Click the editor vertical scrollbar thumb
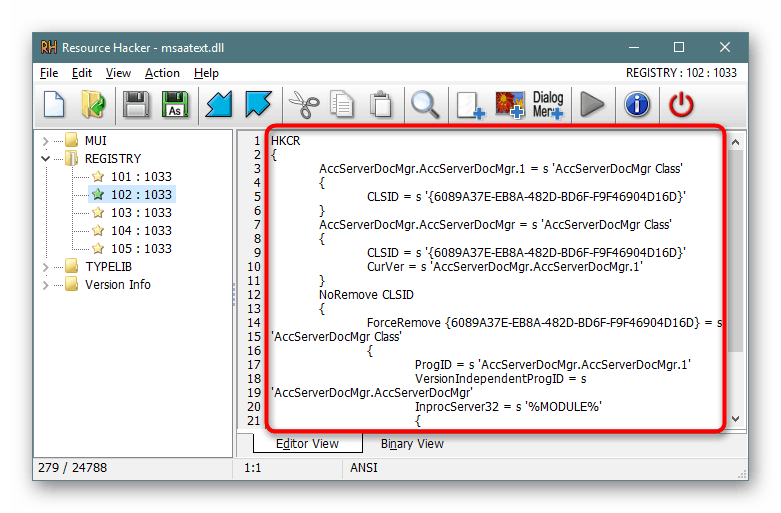The image size is (781, 513). 735,251
